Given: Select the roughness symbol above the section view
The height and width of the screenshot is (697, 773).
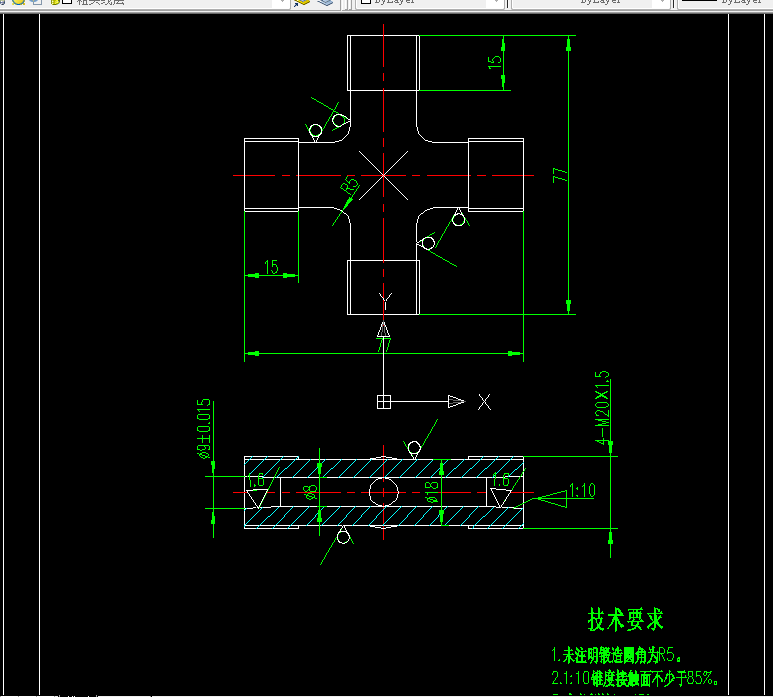Looking at the screenshot, I should tap(420, 440).
